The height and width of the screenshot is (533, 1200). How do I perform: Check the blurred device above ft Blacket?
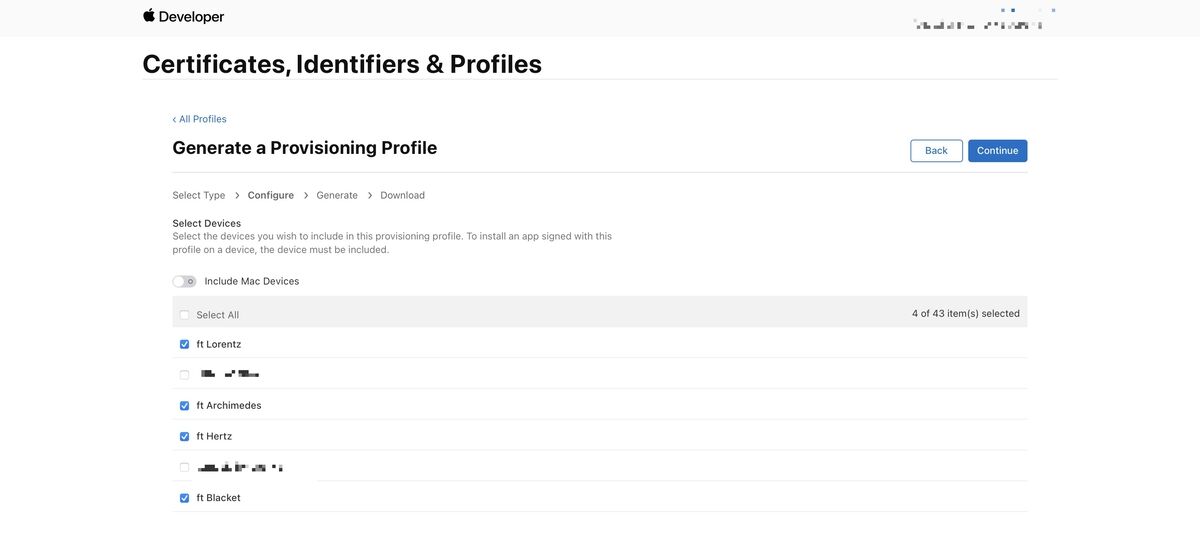184,467
